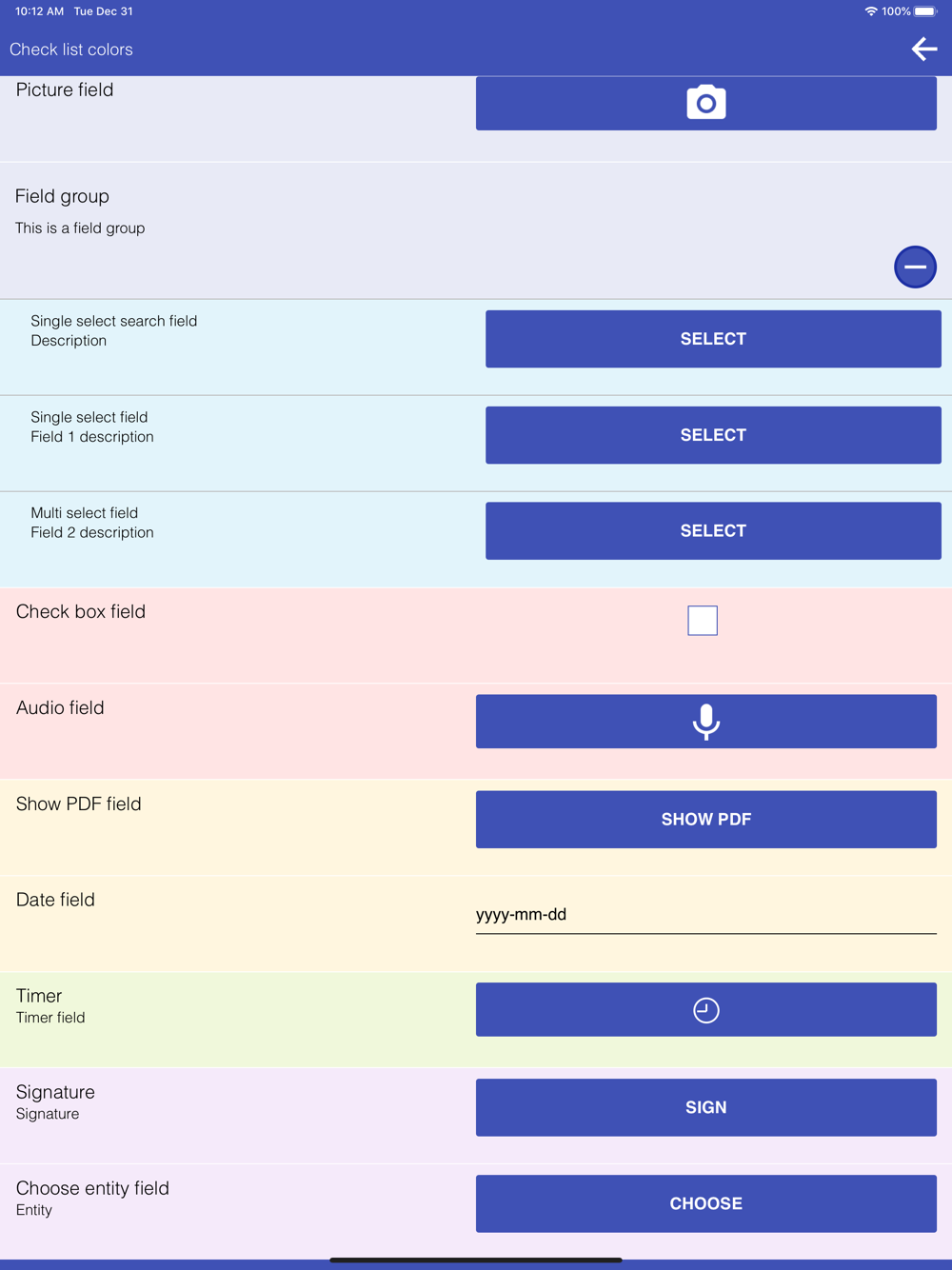
Task: Tick the Check box field checkbox
Action: (x=703, y=621)
